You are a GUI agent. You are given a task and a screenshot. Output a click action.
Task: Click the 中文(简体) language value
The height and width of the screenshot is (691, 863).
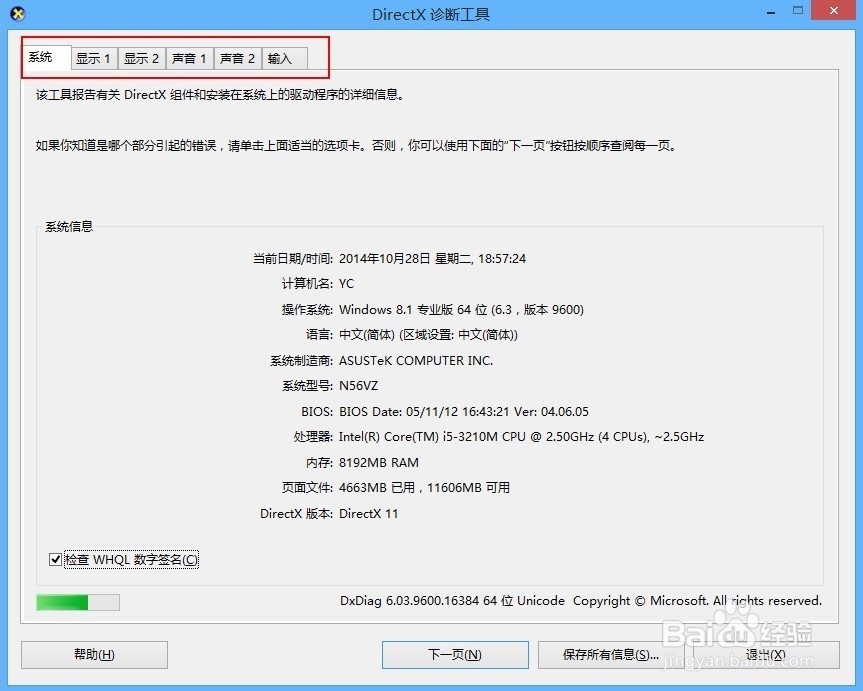coord(428,335)
